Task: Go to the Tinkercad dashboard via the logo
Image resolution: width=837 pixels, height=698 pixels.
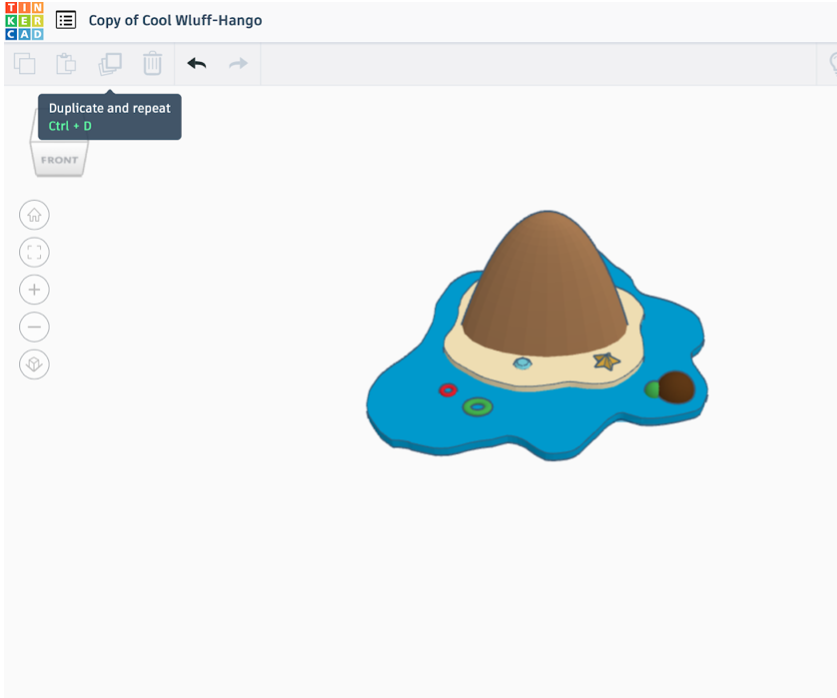Action: click(x=24, y=19)
